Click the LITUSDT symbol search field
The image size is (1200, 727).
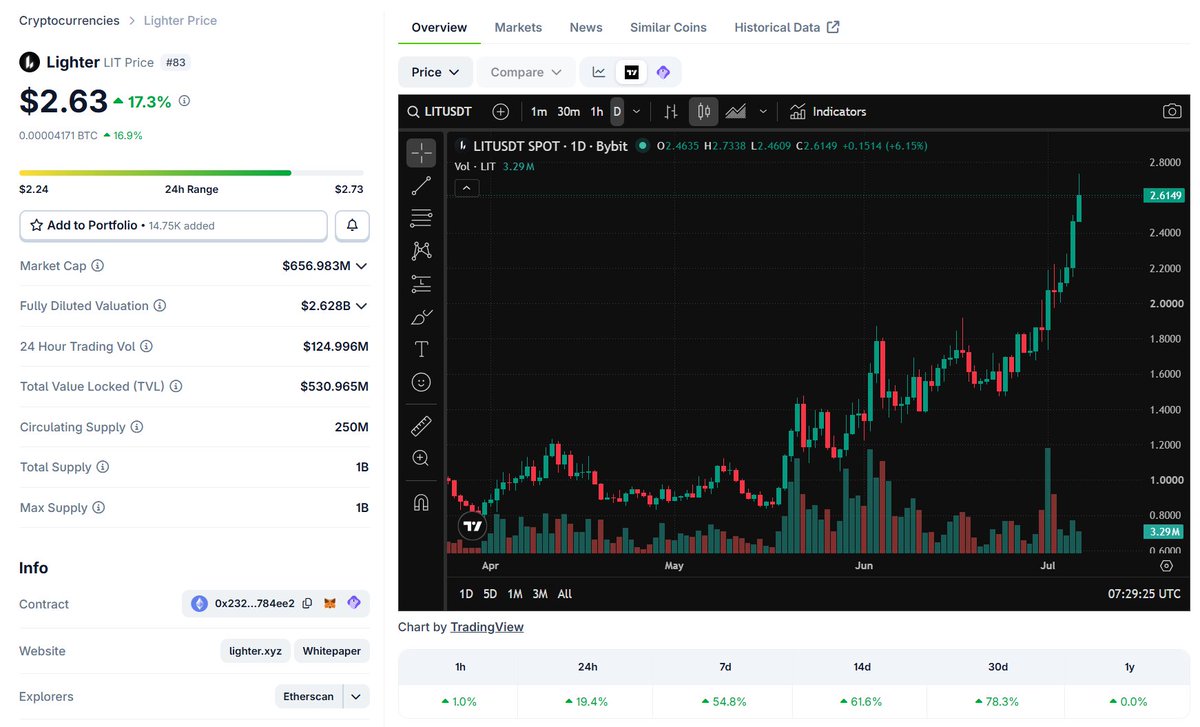coord(440,111)
